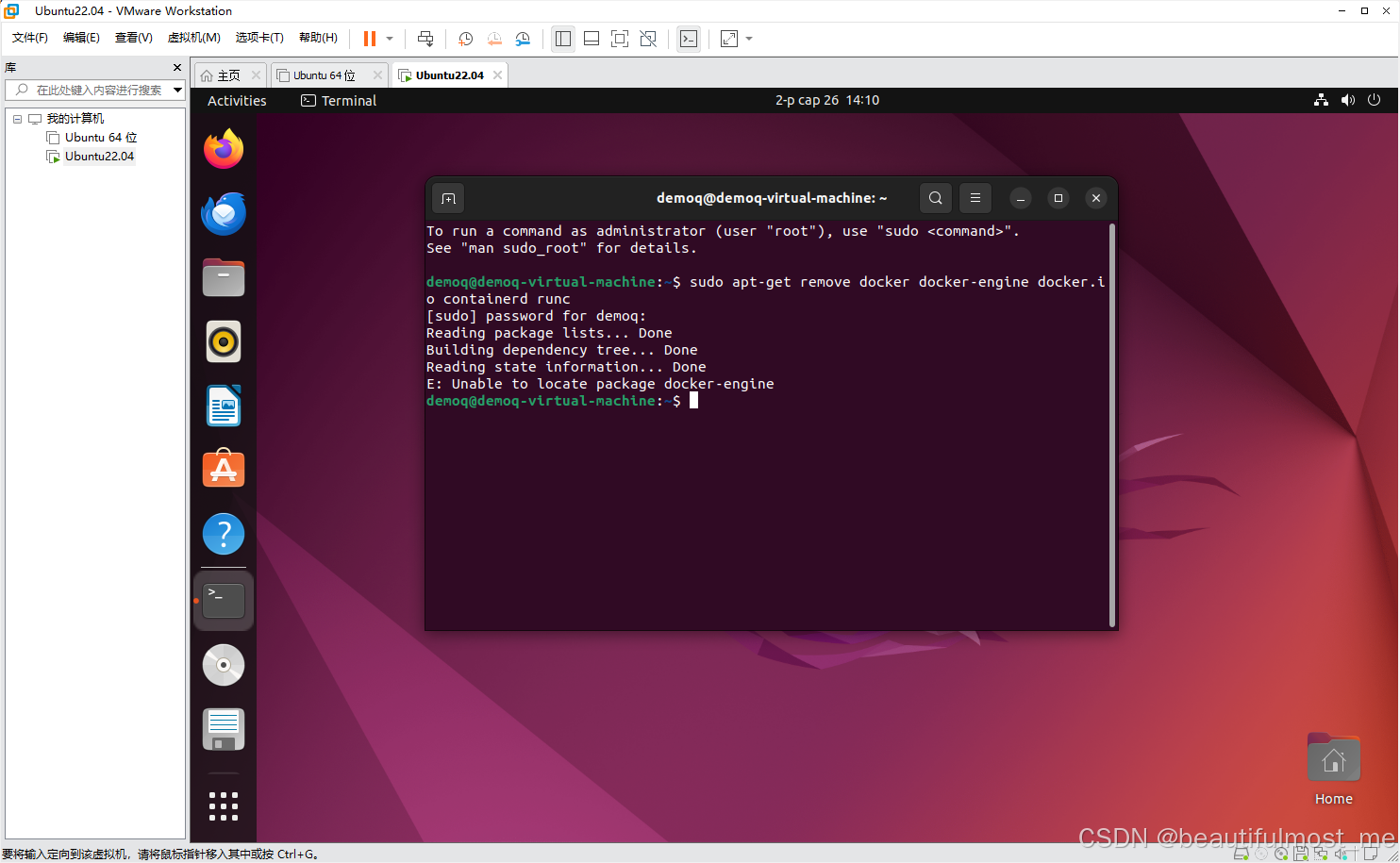Open Ubuntu Software from the dock
This screenshot has height=863, width=1400.
[x=223, y=469]
